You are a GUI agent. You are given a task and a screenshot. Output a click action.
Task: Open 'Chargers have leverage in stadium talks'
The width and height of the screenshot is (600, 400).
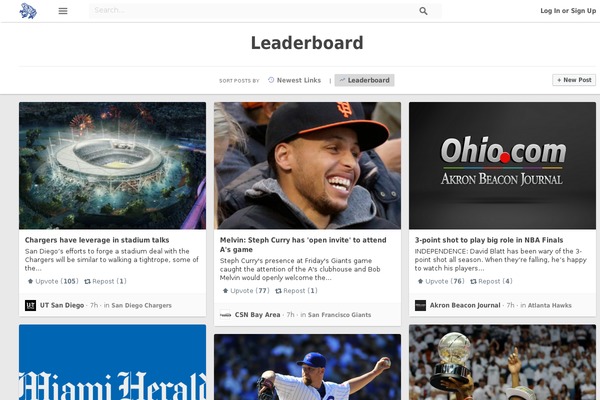tap(97, 240)
